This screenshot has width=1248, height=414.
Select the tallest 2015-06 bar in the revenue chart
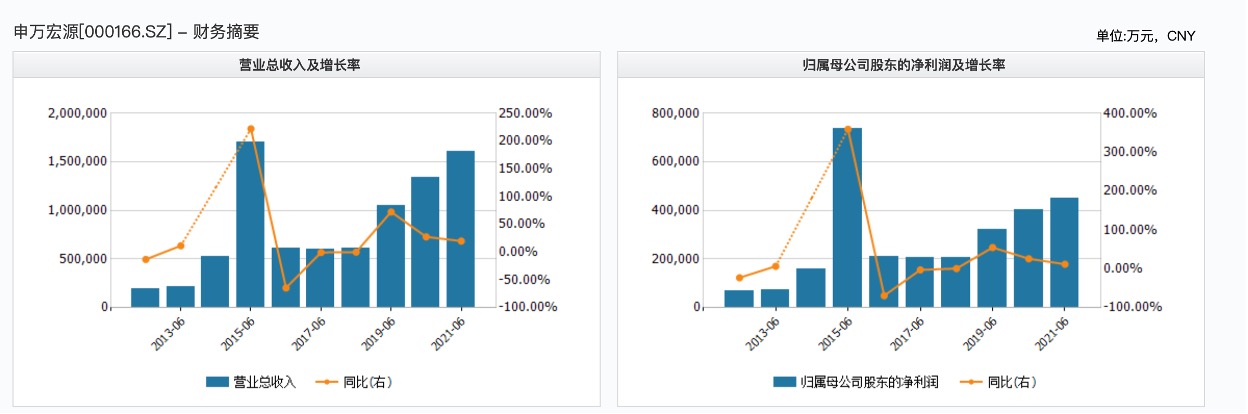pyautogui.click(x=250, y=224)
